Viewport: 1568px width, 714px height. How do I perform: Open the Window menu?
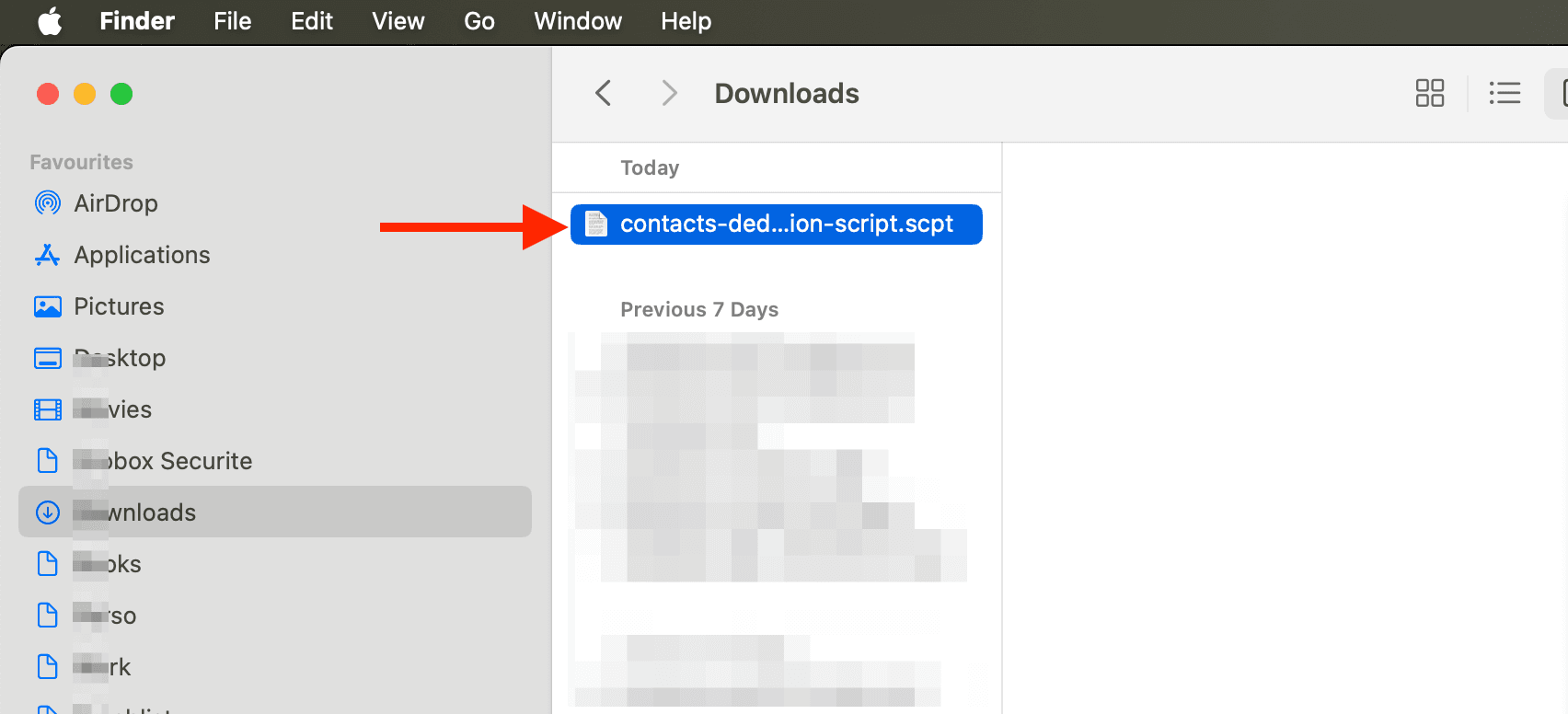(x=578, y=21)
